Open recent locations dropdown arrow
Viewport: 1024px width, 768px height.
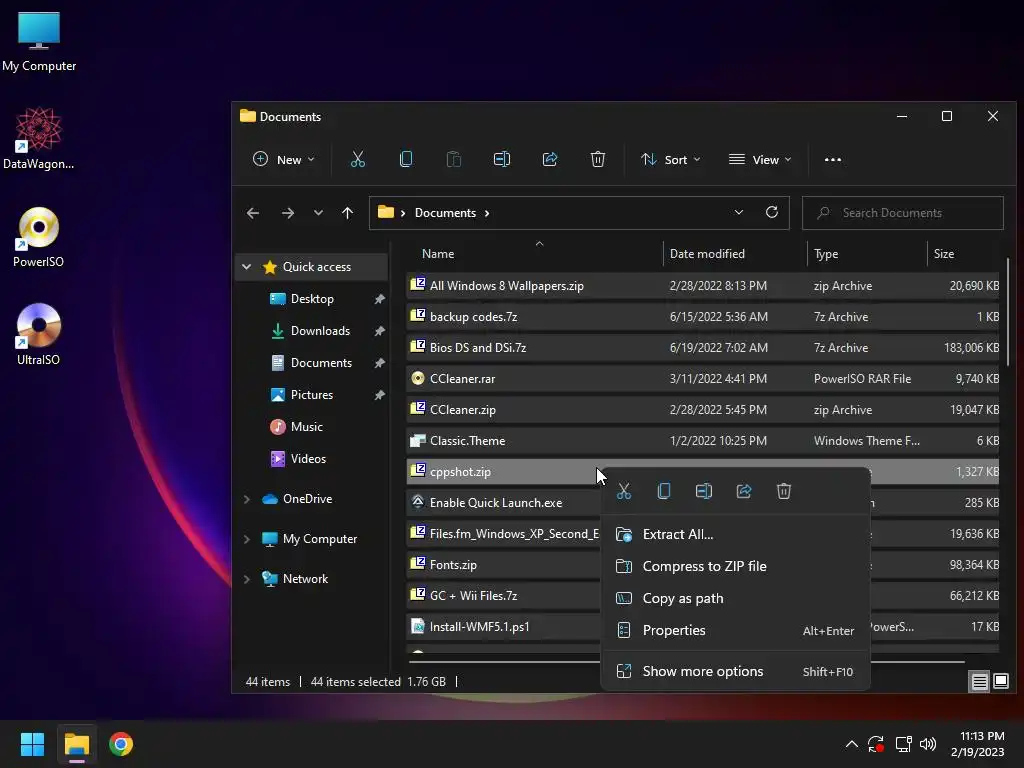pos(318,213)
